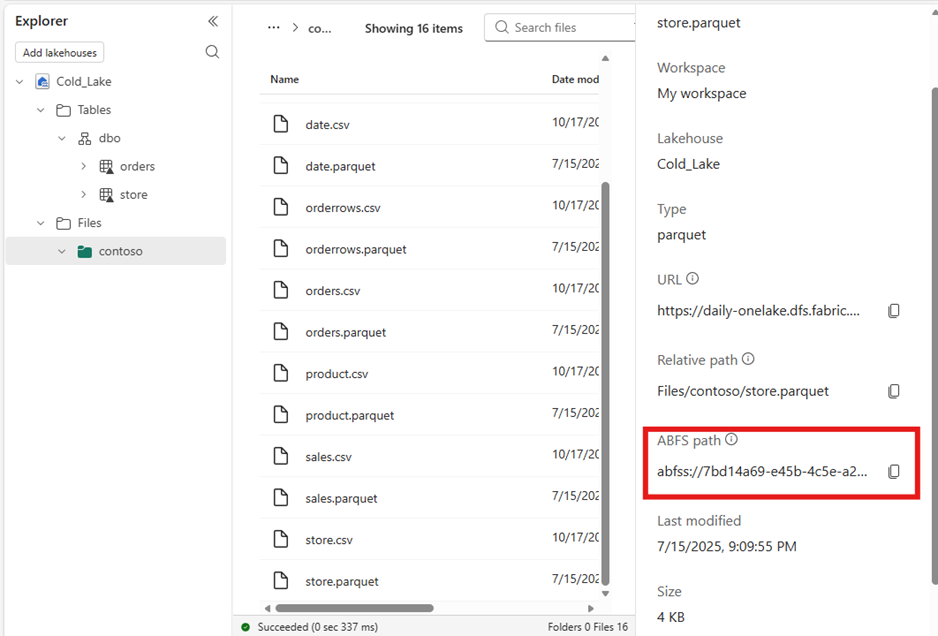Select the dbo schema icon
The height and width of the screenshot is (636, 938).
tap(83, 137)
